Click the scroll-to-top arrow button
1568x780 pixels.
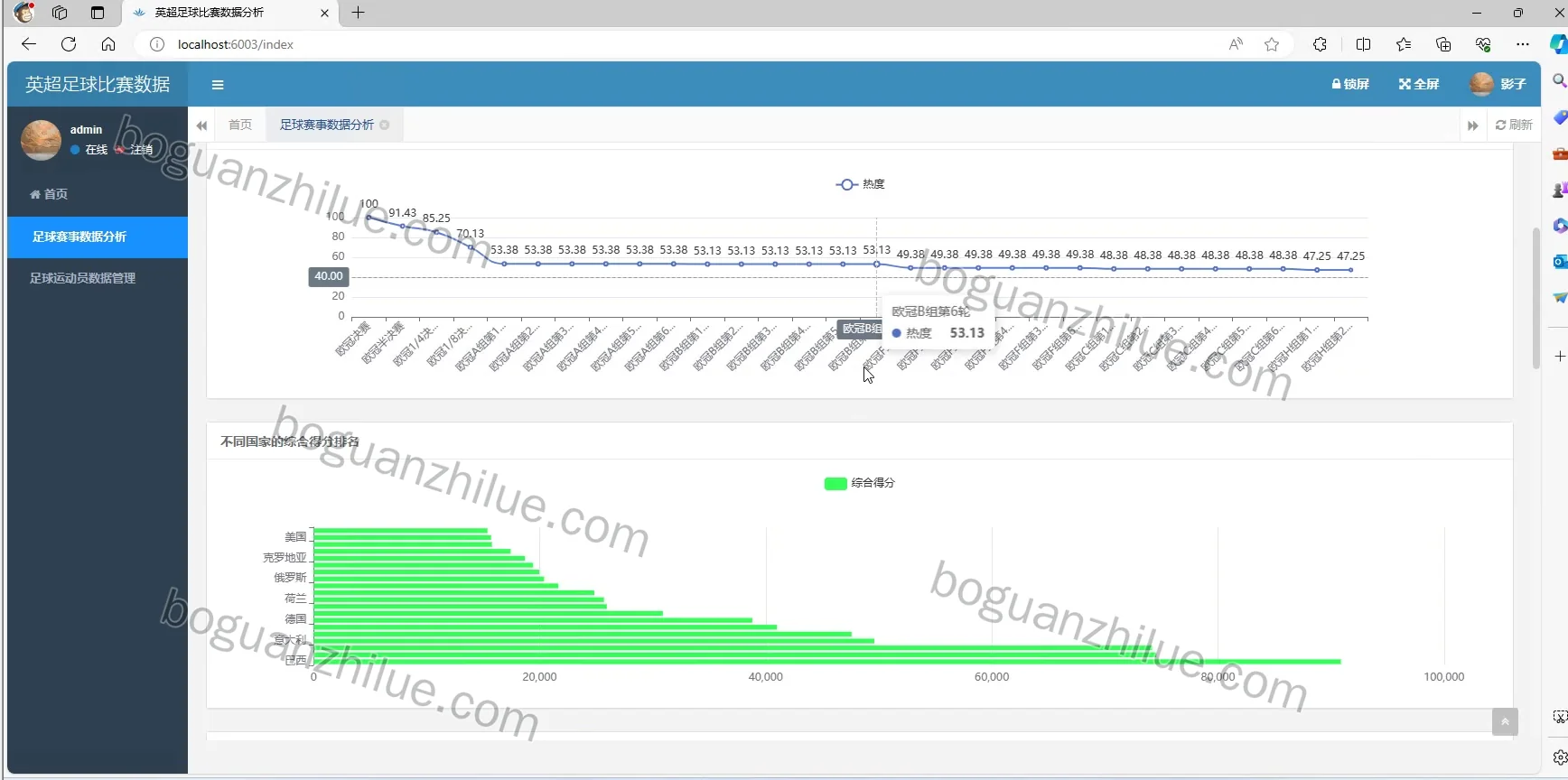click(1505, 721)
